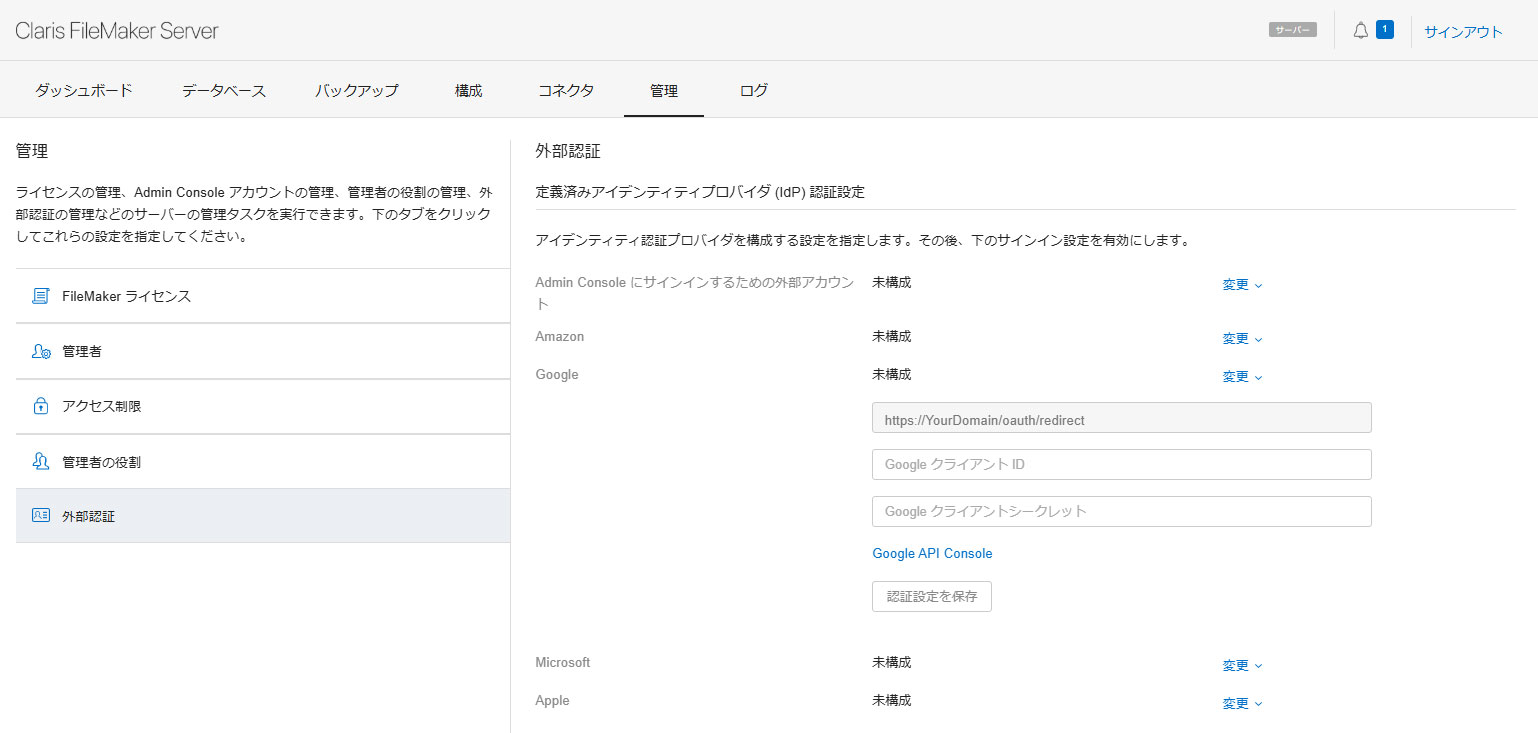The height and width of the screenshot is (733, 1538).
Task: Open the notification count badge
Action: [x=1385, y=30]
